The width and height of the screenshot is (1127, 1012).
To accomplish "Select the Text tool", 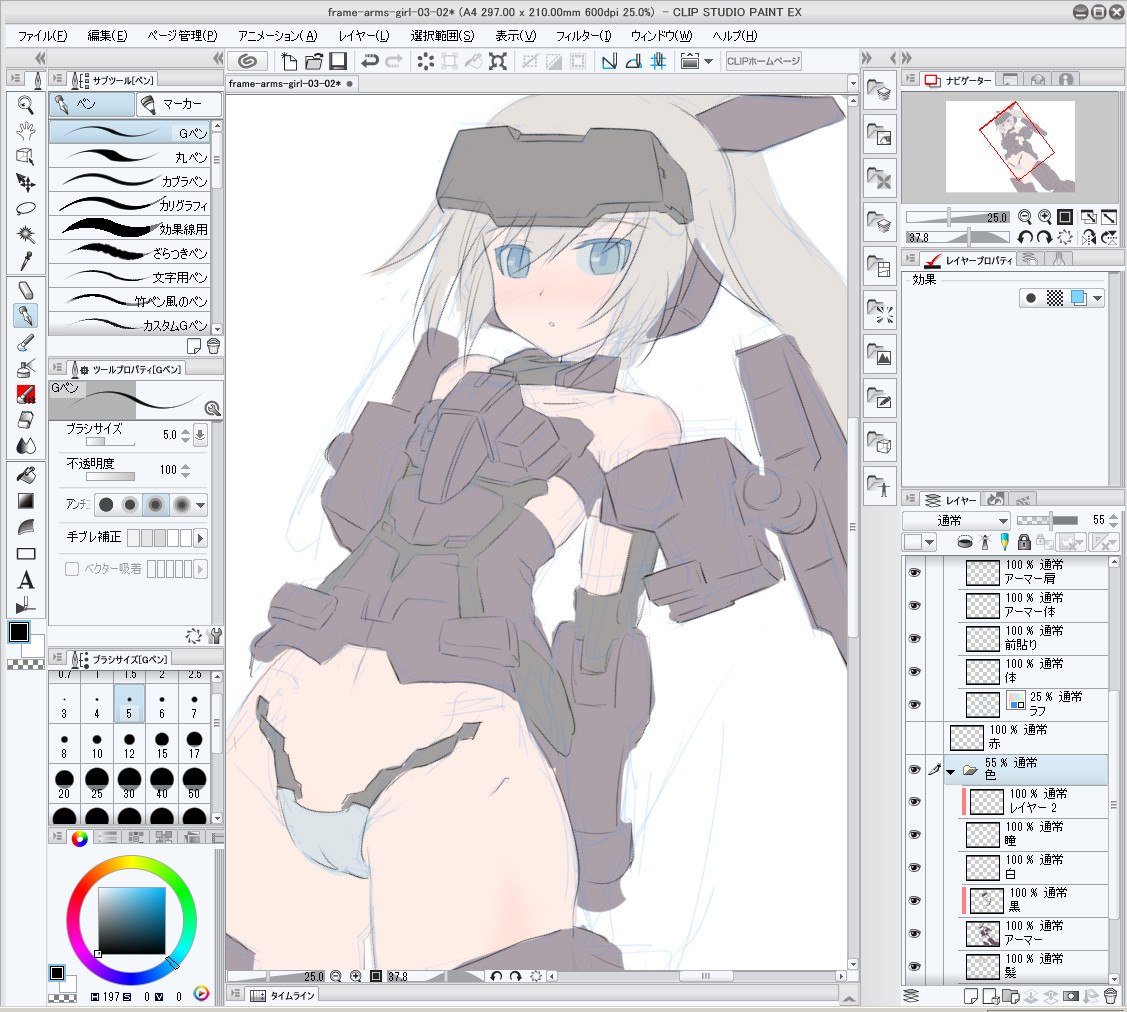I will pos(26,579).
